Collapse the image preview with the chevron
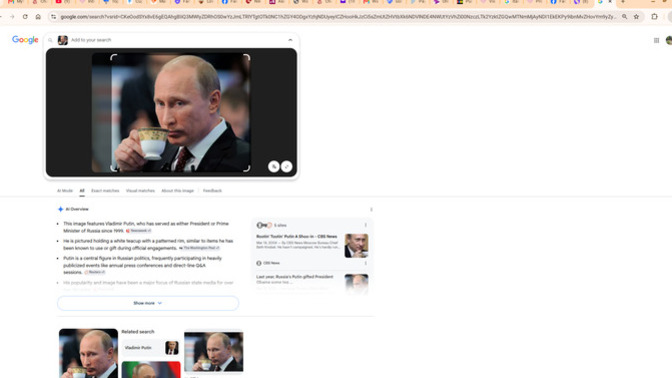Screen dimensions: 672x378 point(290,40)
